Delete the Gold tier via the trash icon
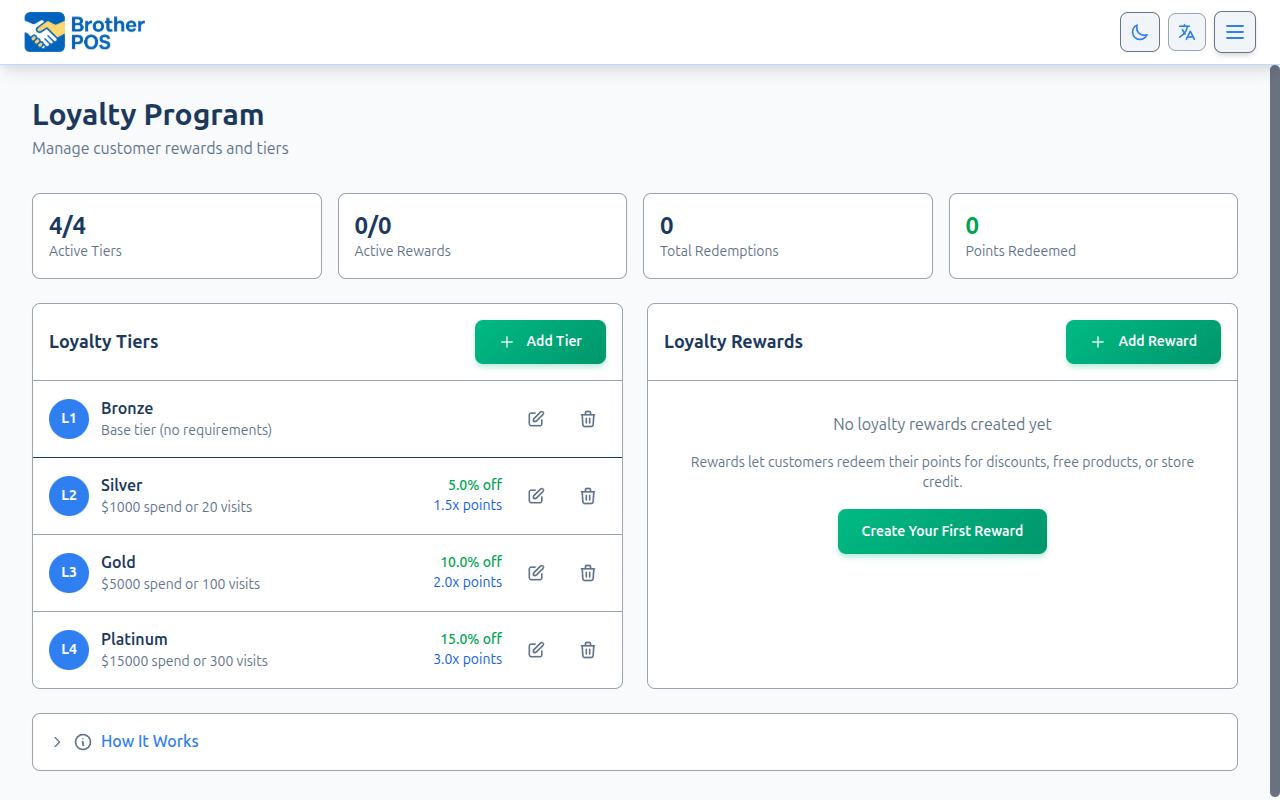The image size is (1280, 800). (587, 573)
